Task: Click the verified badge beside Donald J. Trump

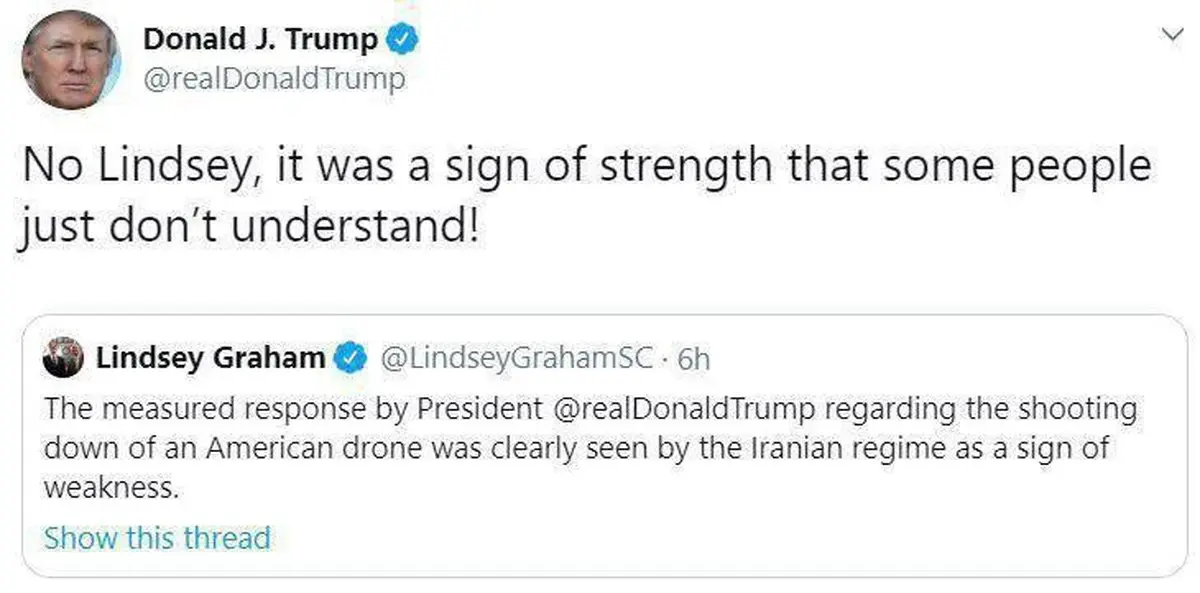Action: coord(403,40)
